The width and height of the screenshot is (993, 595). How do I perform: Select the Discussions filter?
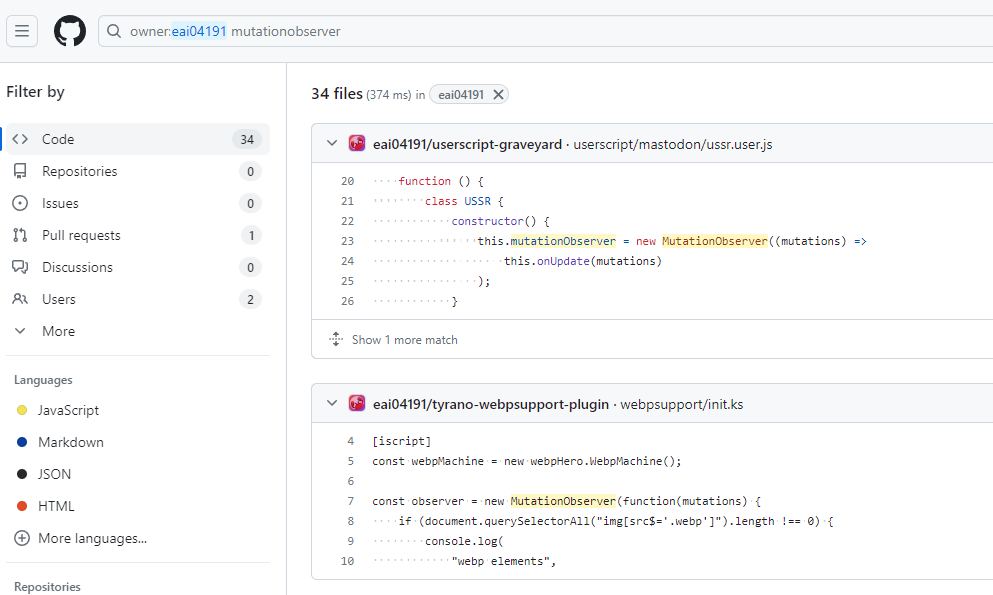click(x=138, y=267)
